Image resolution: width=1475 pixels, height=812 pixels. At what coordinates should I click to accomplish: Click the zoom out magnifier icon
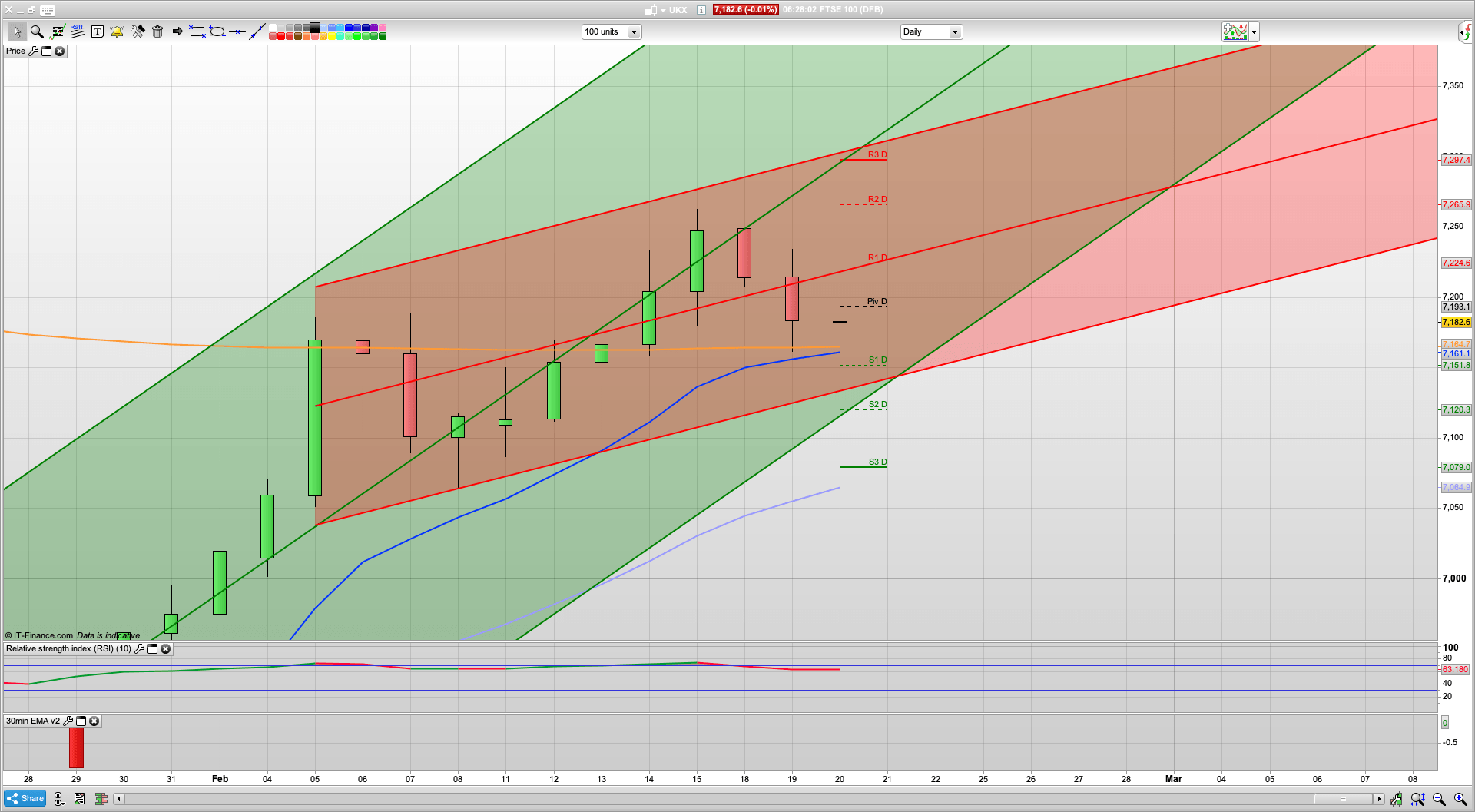(x=1439, y=799)
